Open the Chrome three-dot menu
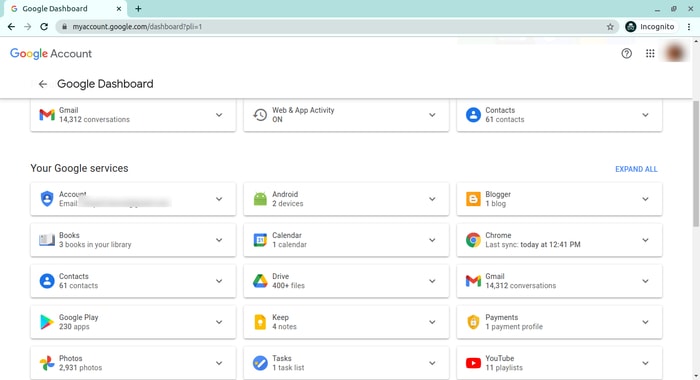The height and width of the screenshot is (380, 700). pos(689,27)
